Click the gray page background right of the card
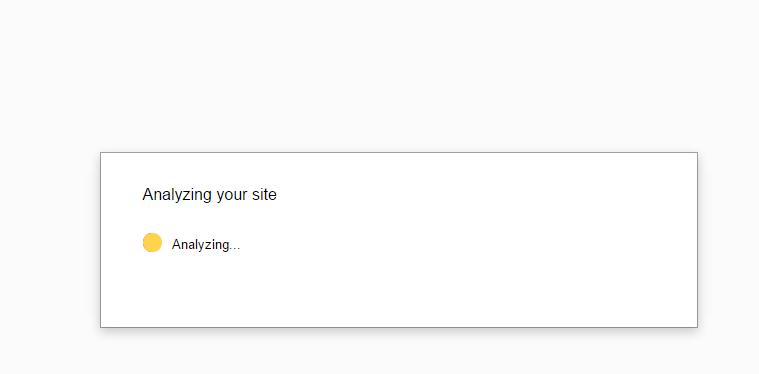This screenshot has height=374, width=759. coord(729,240)
